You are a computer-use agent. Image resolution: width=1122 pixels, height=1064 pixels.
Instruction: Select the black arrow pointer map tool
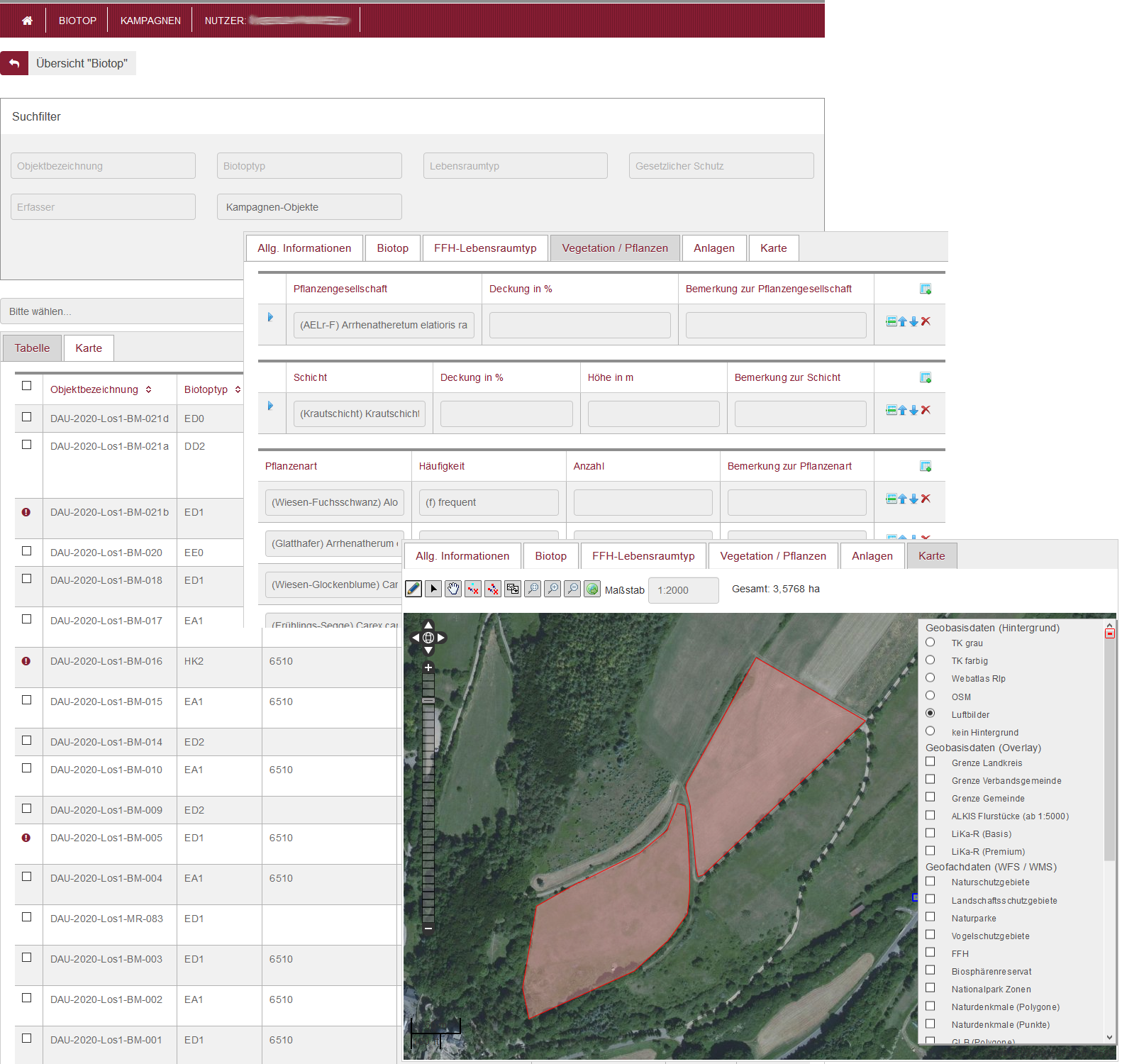coord(433,589)
